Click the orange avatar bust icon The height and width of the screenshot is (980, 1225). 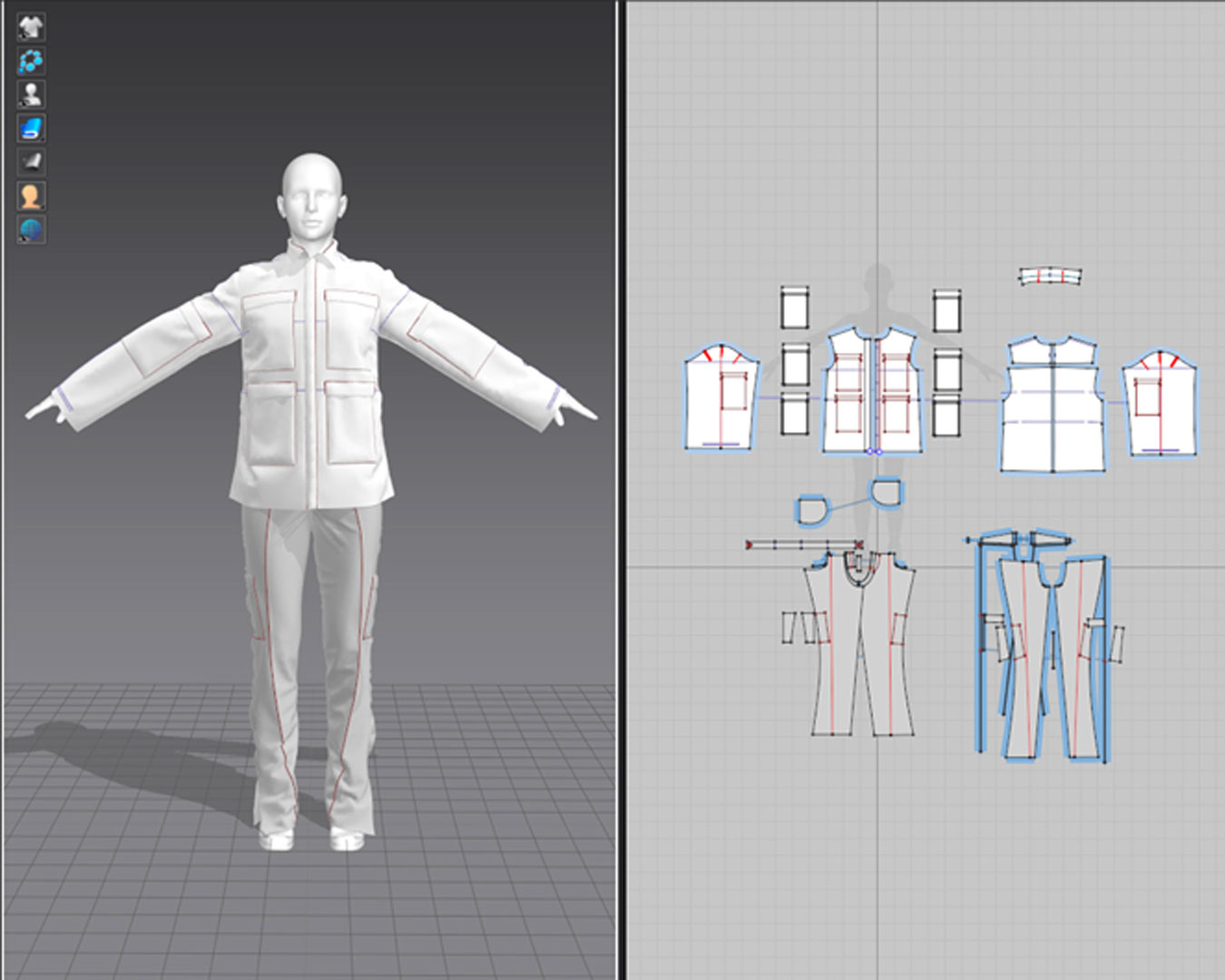[x=31, y=196]
